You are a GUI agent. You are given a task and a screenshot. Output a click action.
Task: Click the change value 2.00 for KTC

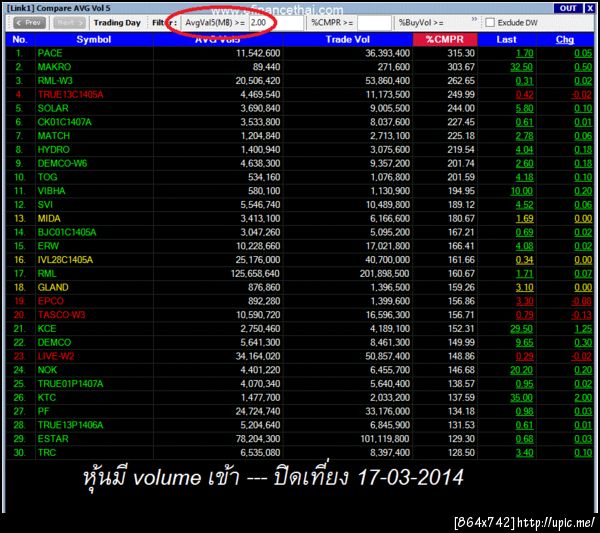point(583,398)
